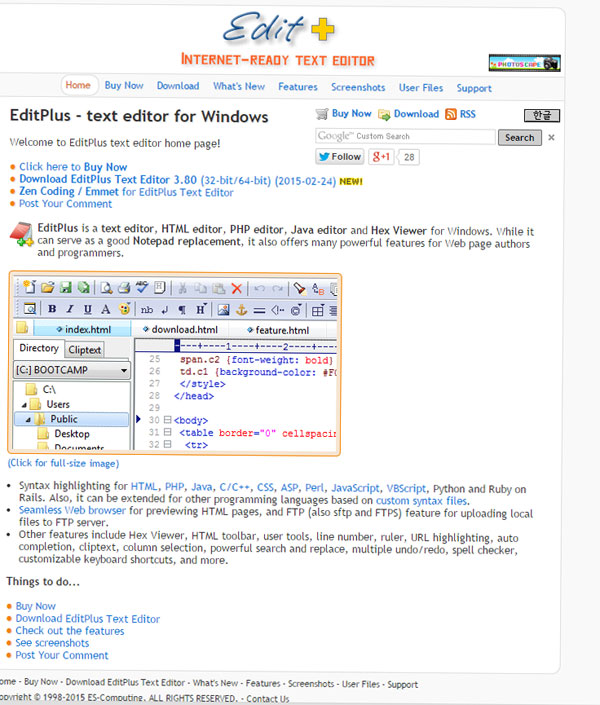Click the "Check out the features" link
Viewport: 600px width, 705px height.
[70, 631]
